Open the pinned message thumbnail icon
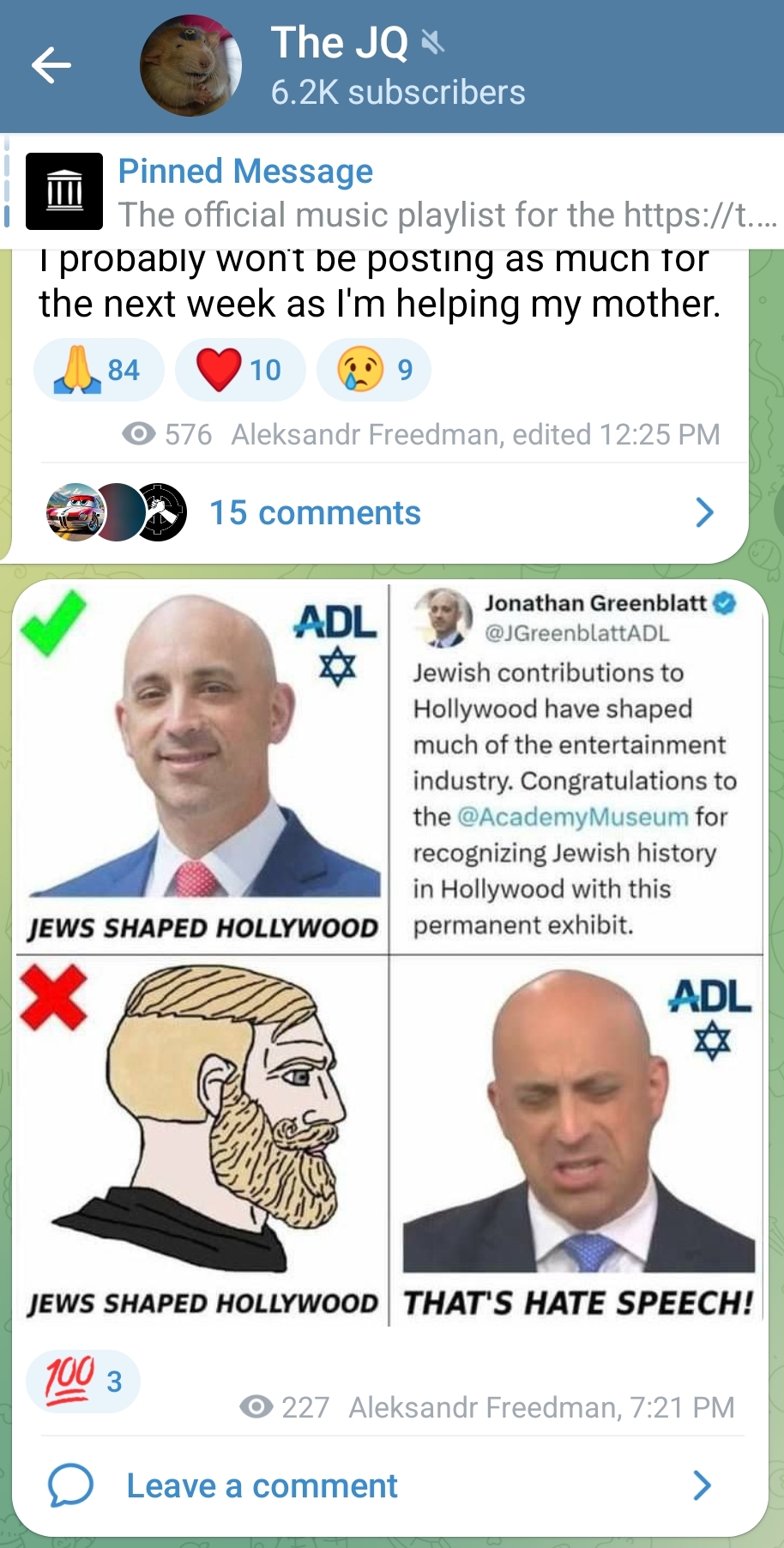This screenshot has width=784, height=1548. pyautogui.click(x=64, y=191)
